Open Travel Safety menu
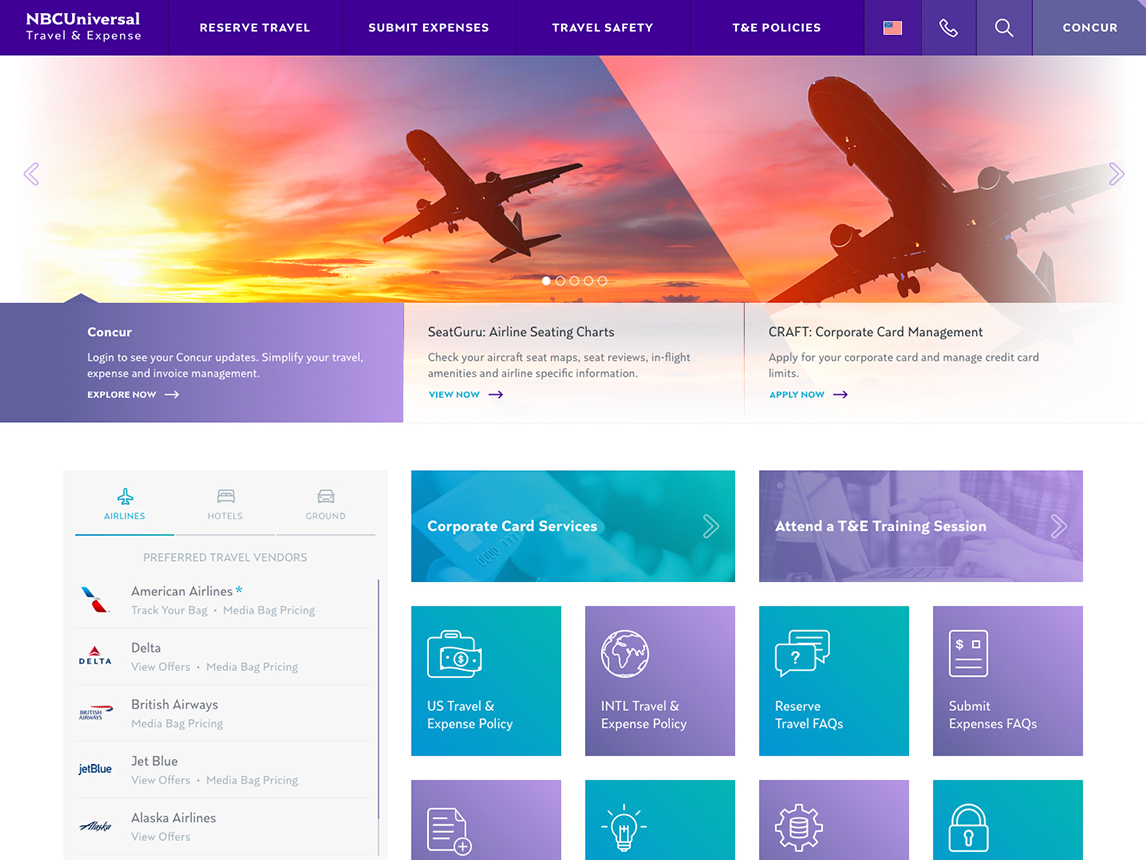This screenshot has height=860, width=1146. [x=602, y=28]
